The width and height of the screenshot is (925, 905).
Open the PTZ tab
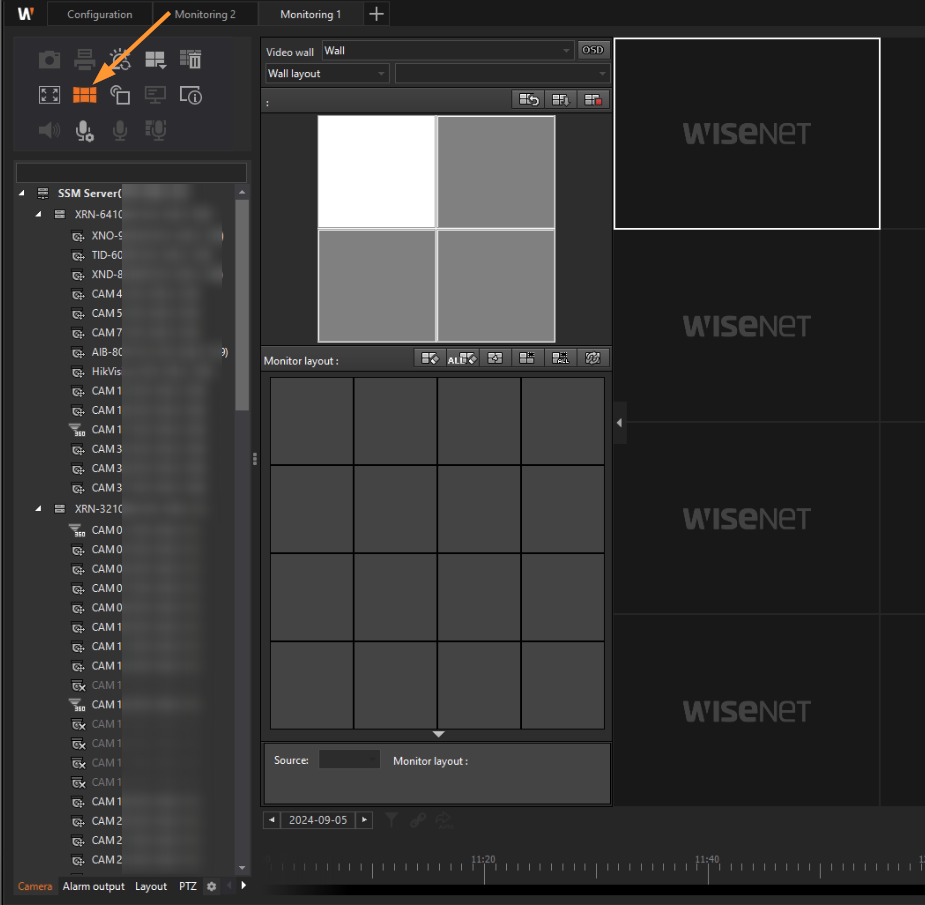(188, 886)
